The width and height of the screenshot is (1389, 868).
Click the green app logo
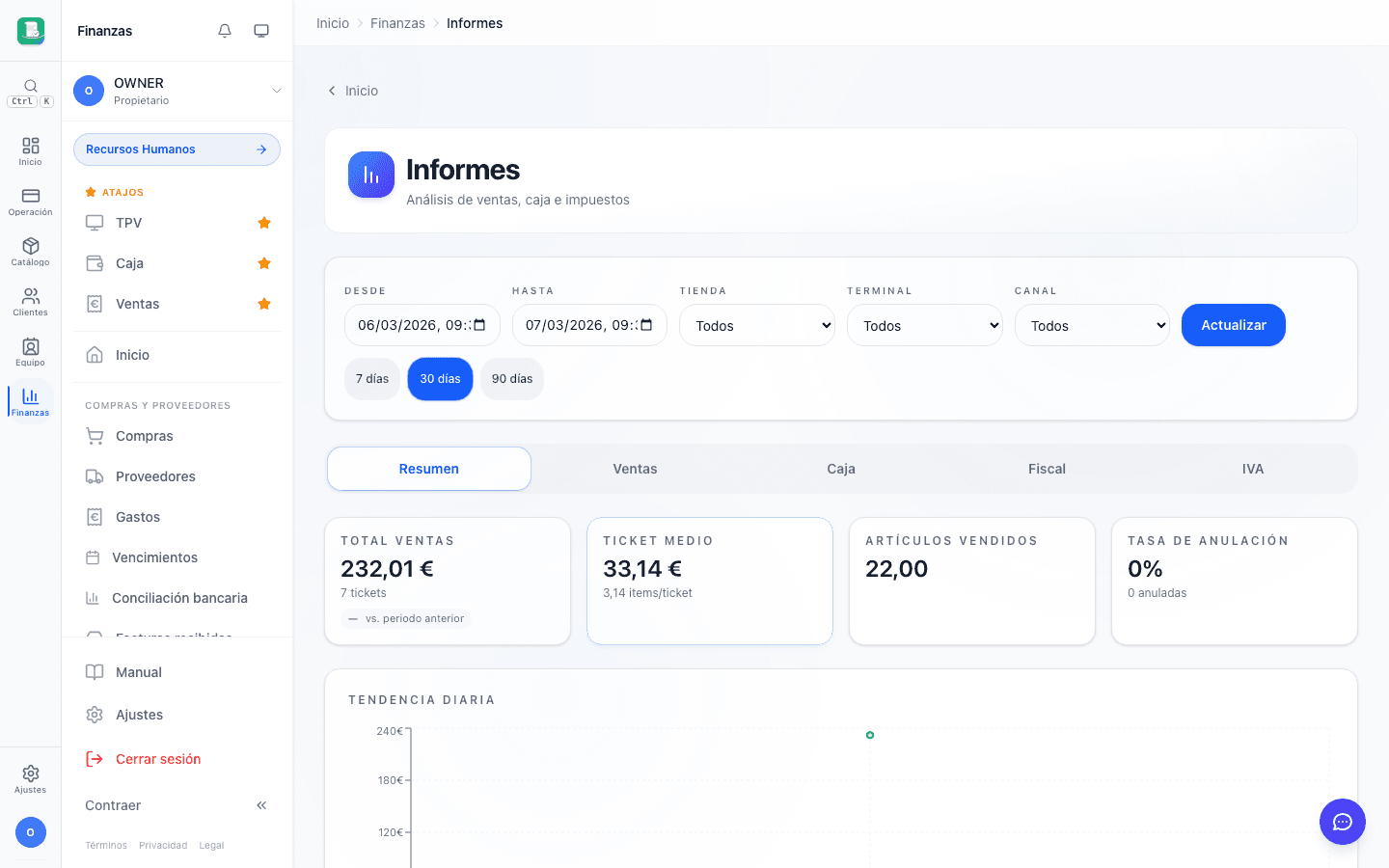point(31,31)
